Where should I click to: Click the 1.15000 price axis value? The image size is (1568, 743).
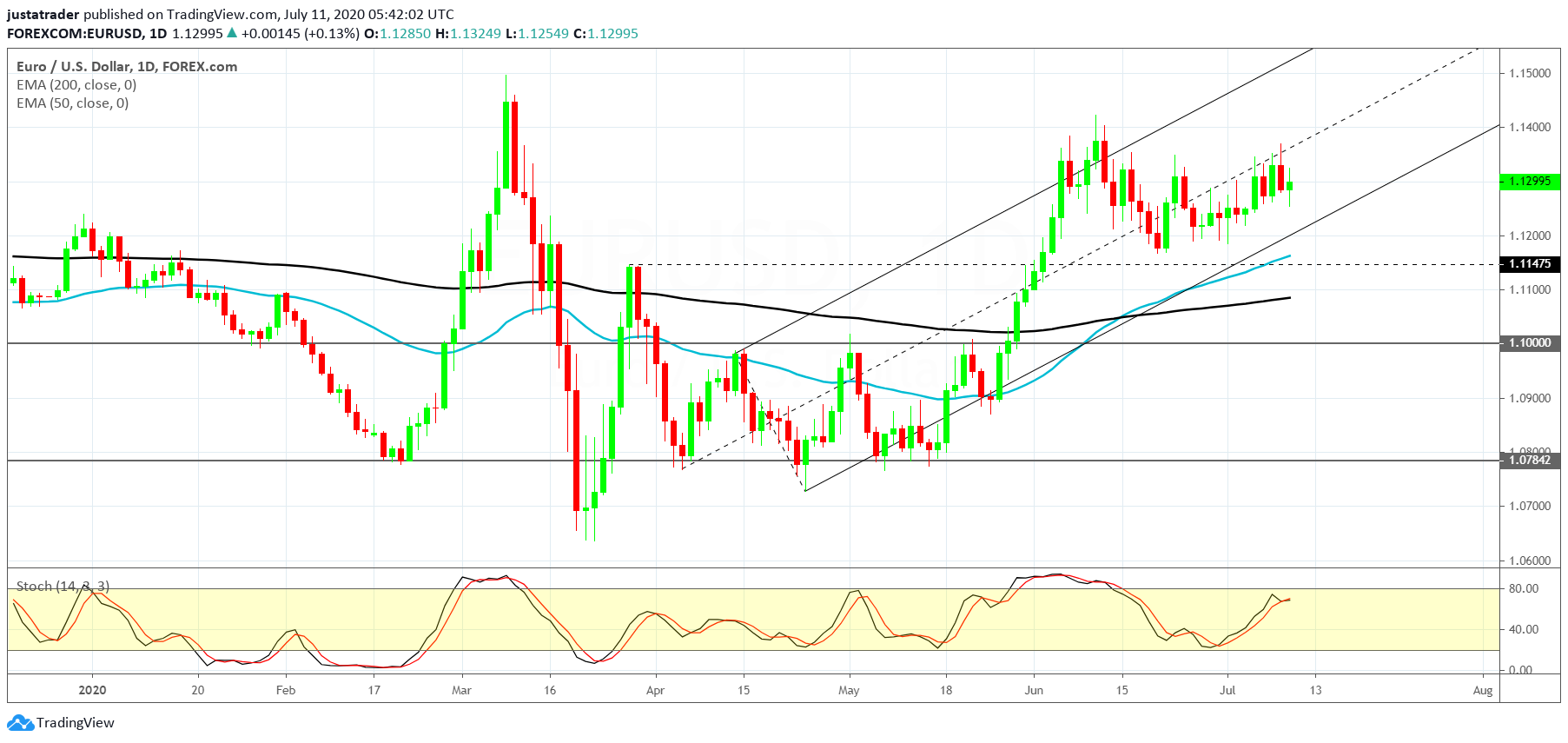point(1530,73)
